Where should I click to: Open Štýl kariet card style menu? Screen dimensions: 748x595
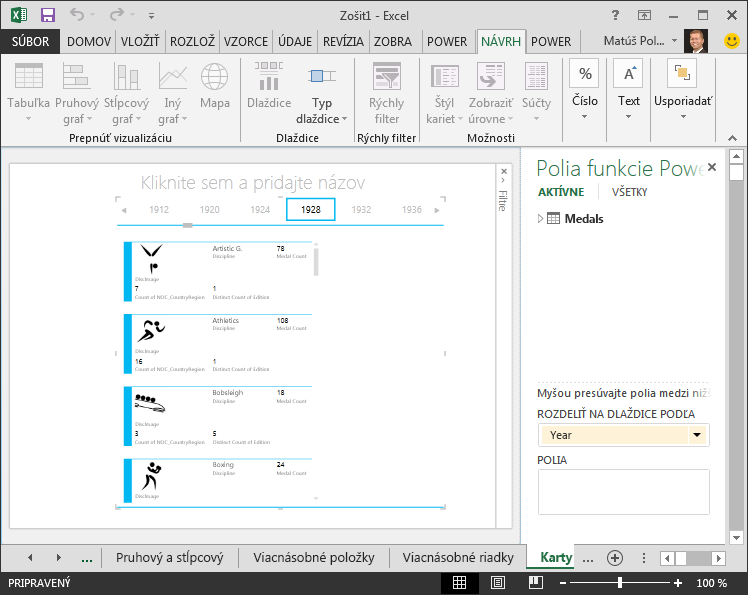[444, 93]
